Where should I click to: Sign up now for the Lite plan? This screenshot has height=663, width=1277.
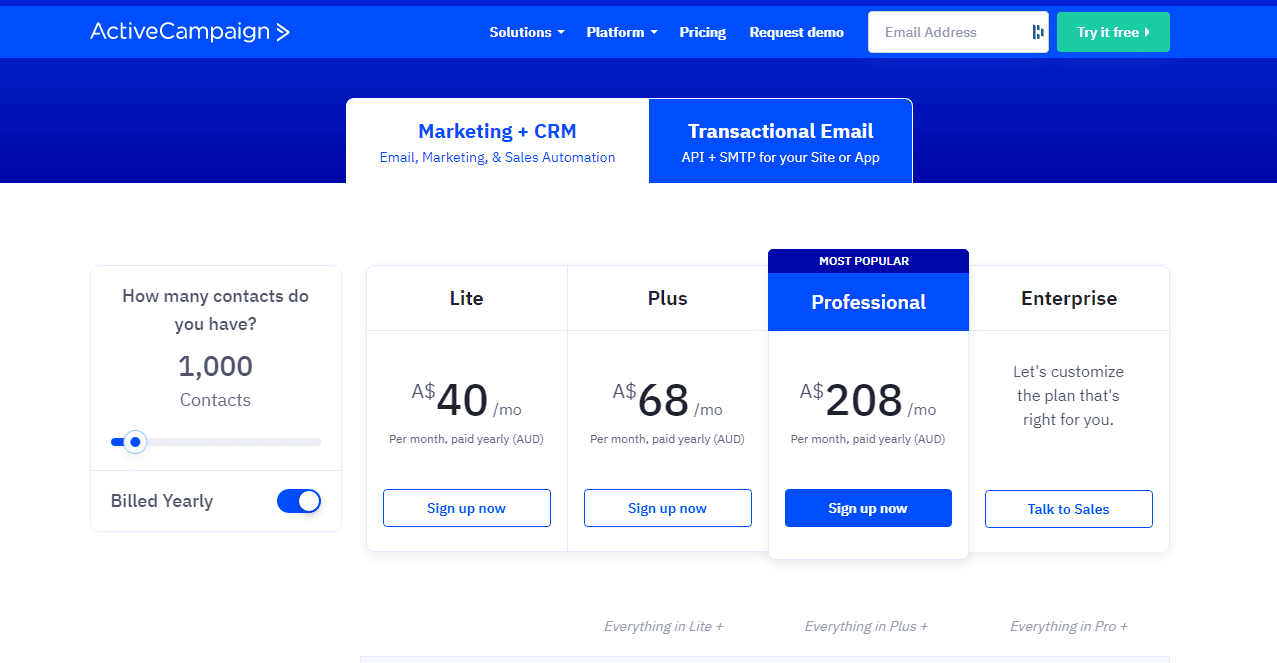(x=466, y=508)
